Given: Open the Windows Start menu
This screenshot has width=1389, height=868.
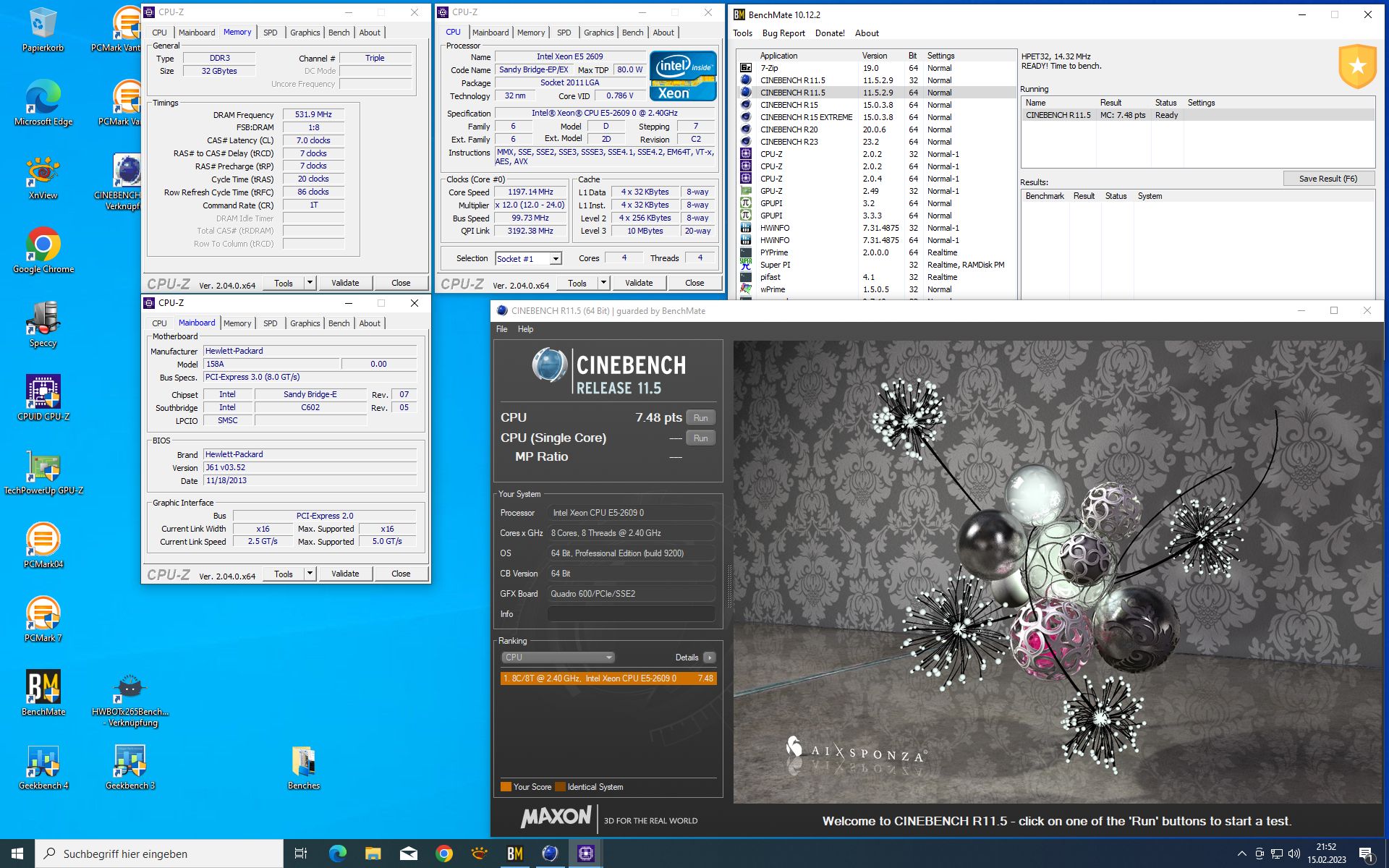Looking at the screenshot, I should (17, 854).
